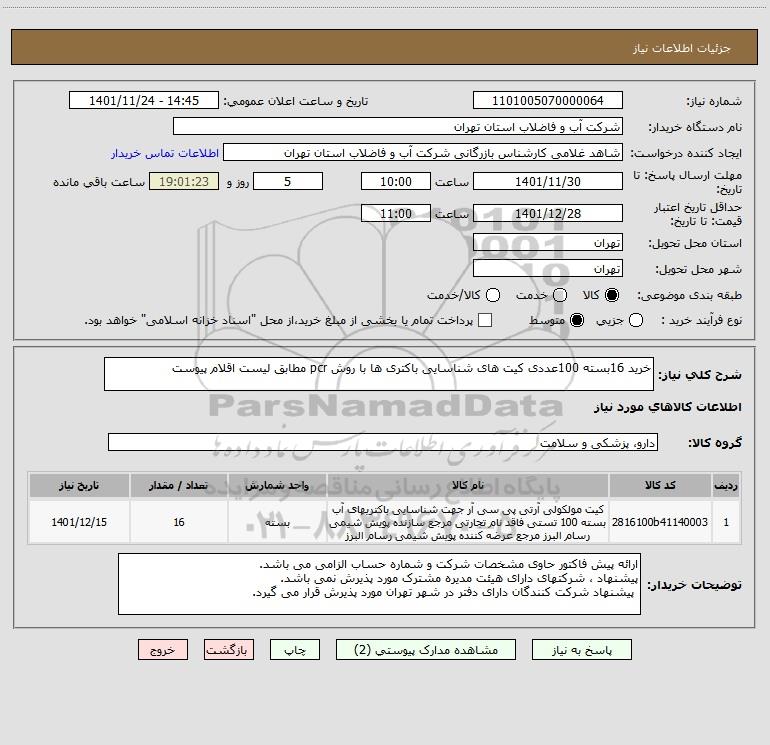Click the validity time field 11:00
Viewport: 770px width, 745px height.
click(x=396, y=213)
